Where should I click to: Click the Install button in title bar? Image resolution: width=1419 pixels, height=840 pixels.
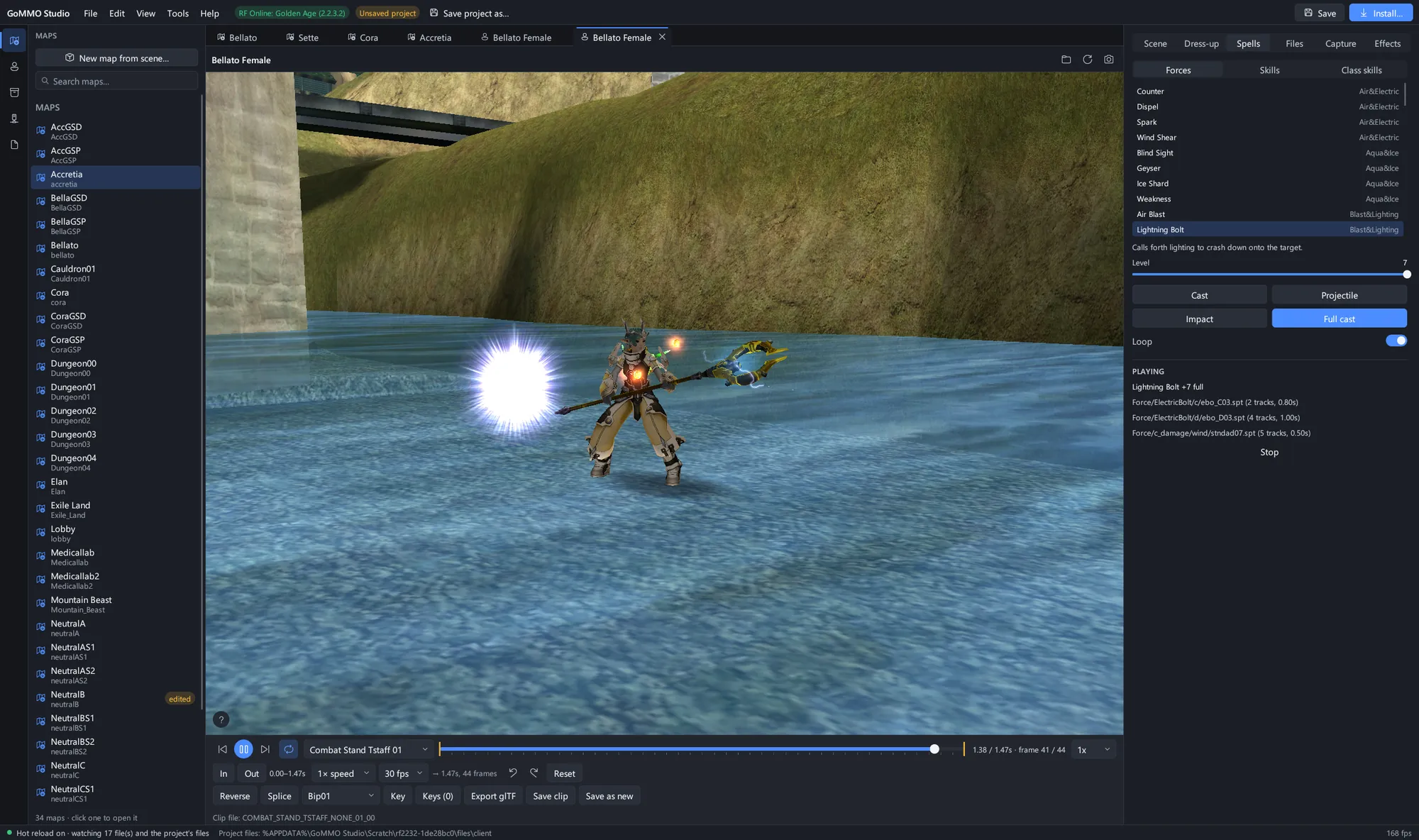click(x=1381, y=13)
